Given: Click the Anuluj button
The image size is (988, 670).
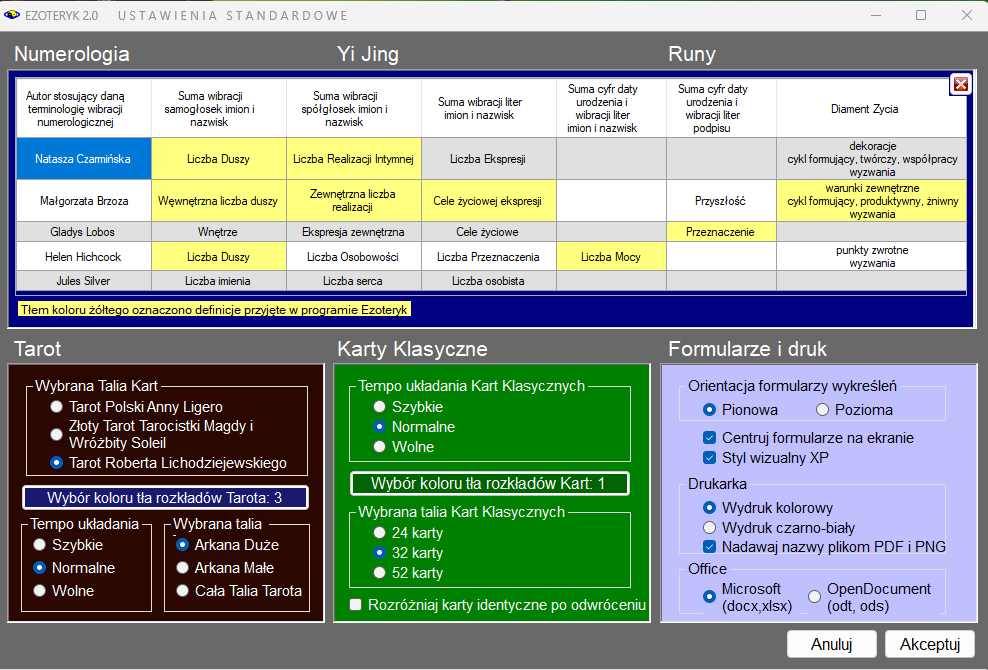Looking at the screenshot, I should (x=831, y=644).
